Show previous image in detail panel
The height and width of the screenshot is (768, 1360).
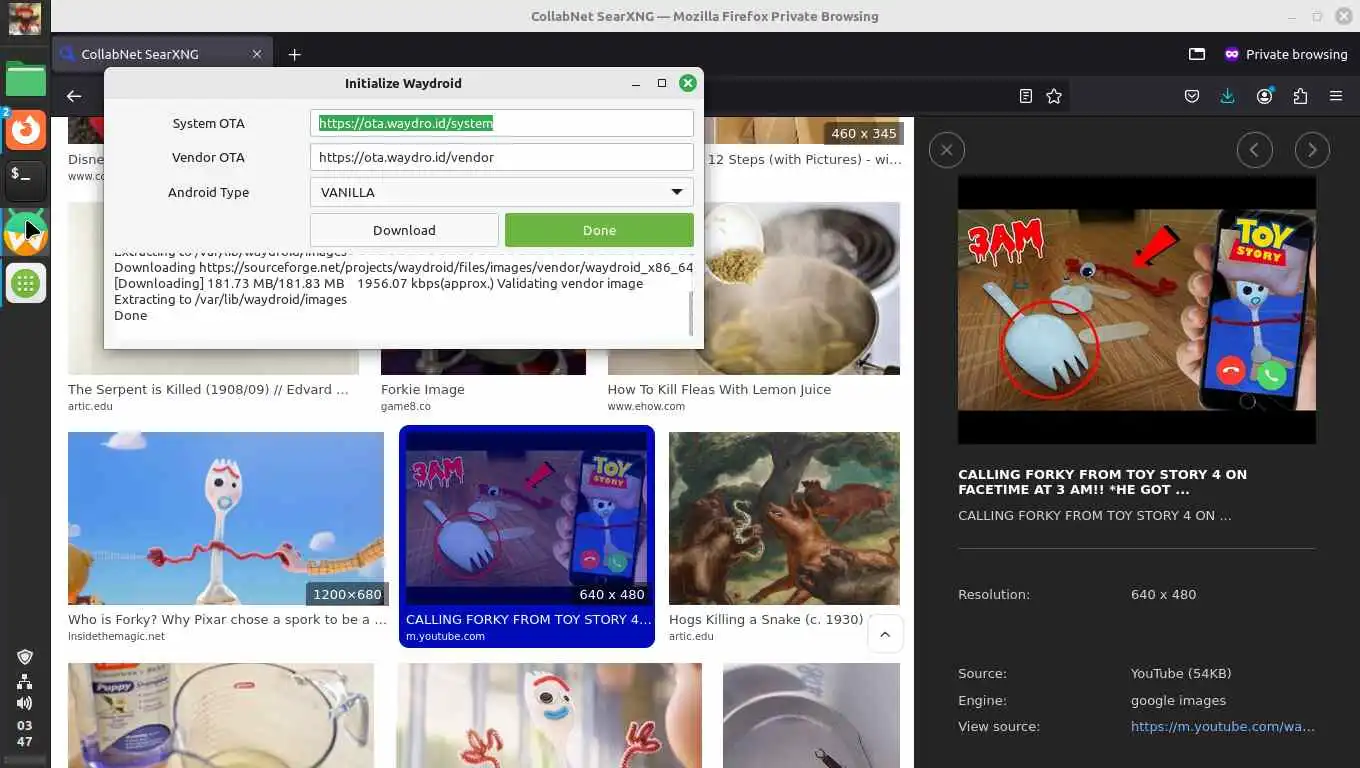tap(1255, 150)
